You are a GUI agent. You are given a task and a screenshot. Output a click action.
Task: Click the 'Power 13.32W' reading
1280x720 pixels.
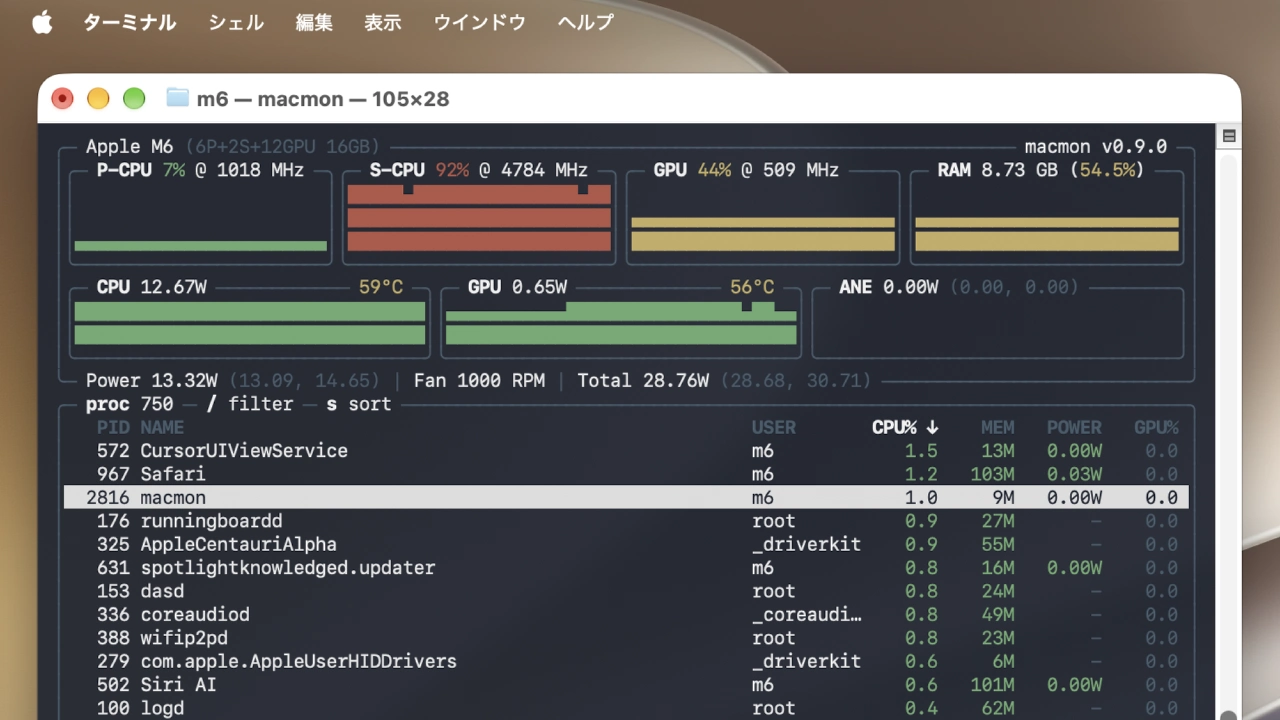(x=152, y=381)
